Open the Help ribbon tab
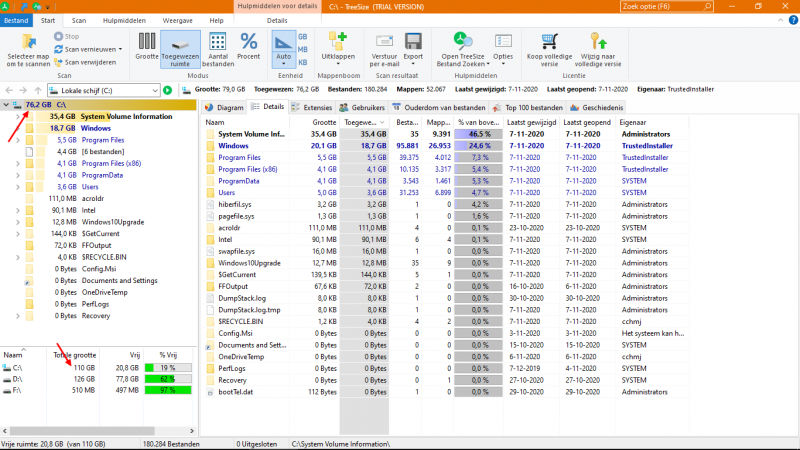The width and height of the screenshot is (800, 450). click(216, 20)
